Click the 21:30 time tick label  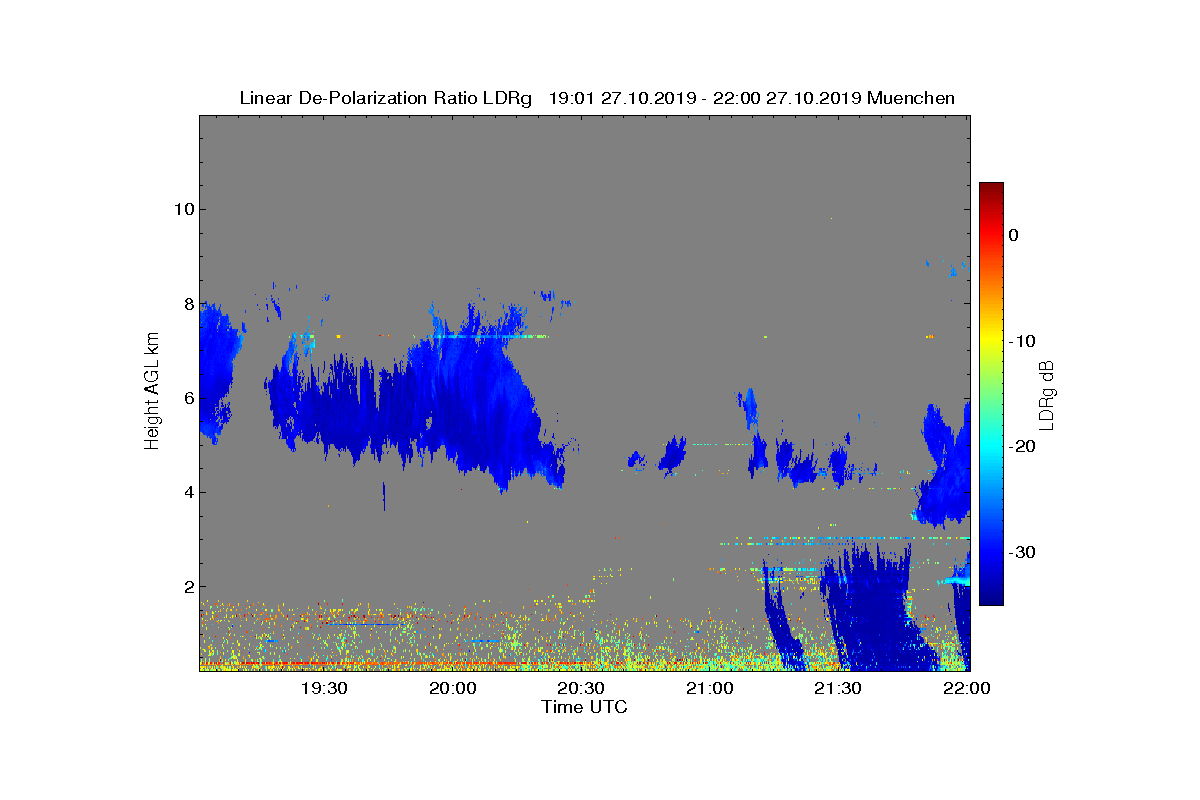(838, 688)
